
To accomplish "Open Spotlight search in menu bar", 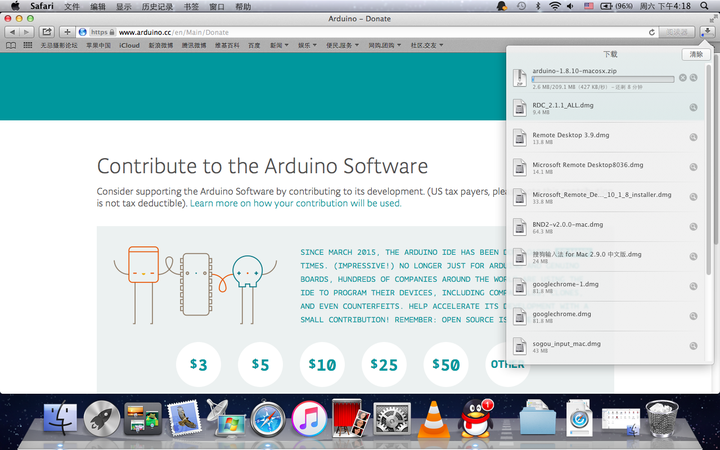I will tap(704, 6).
